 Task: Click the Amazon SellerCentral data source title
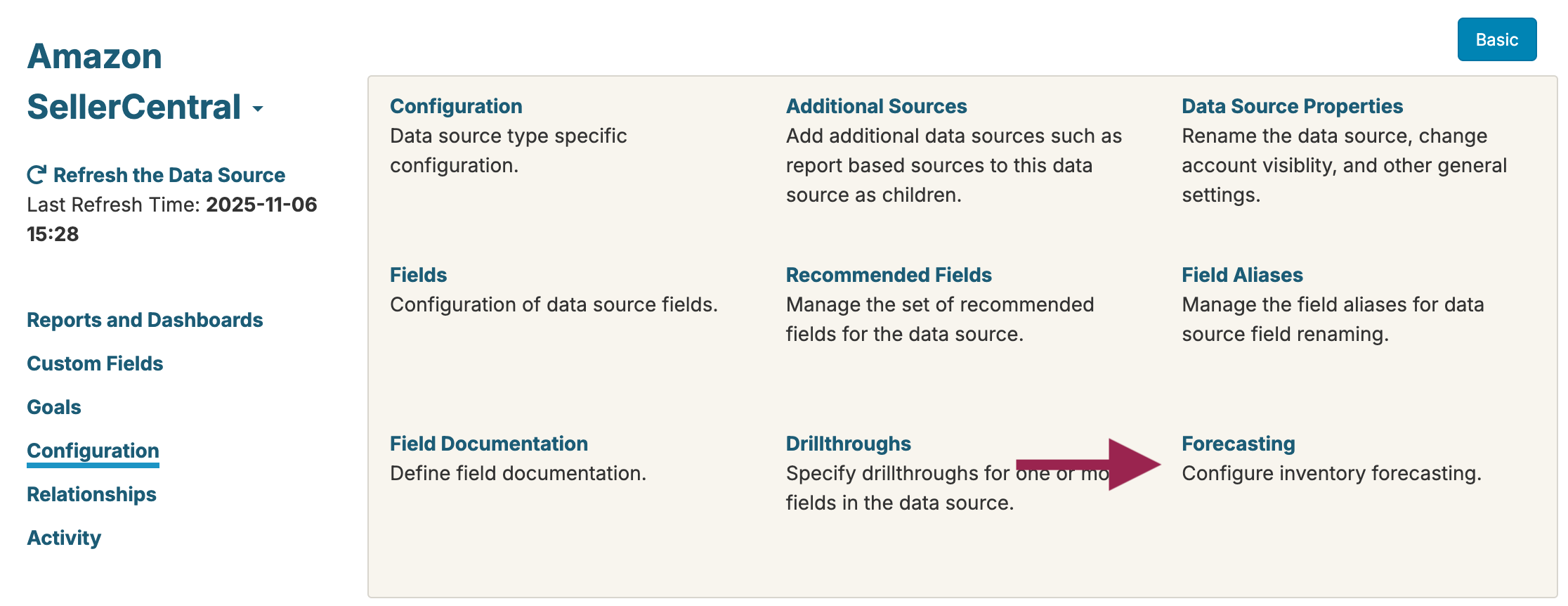(133, 82)
